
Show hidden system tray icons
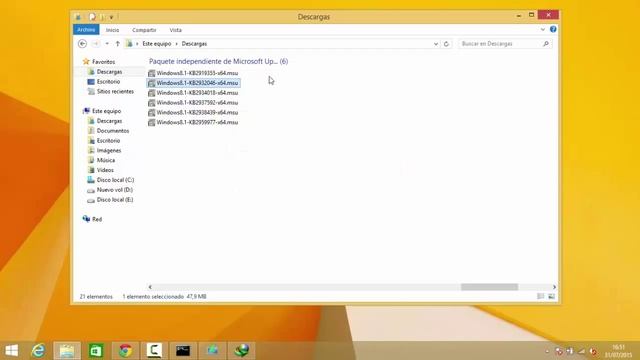click(x=547, y=351)
